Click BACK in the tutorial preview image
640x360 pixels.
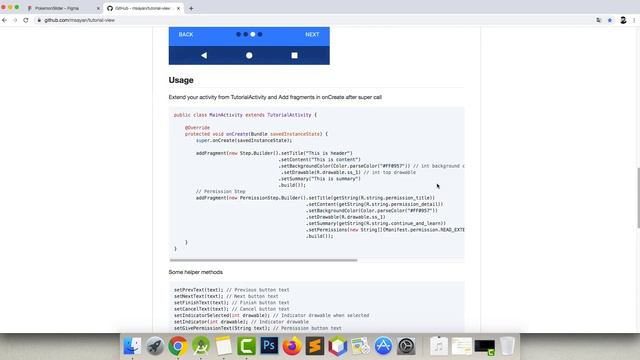click(186, 35)
